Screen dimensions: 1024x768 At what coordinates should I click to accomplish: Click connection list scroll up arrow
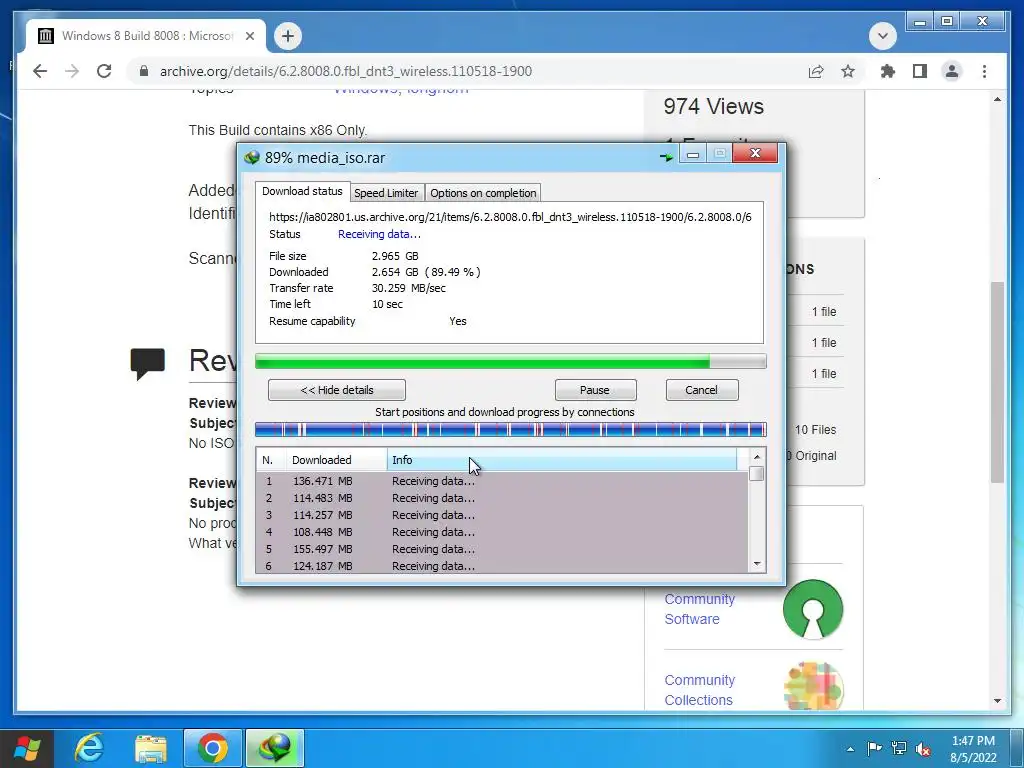tap(757, 456)
